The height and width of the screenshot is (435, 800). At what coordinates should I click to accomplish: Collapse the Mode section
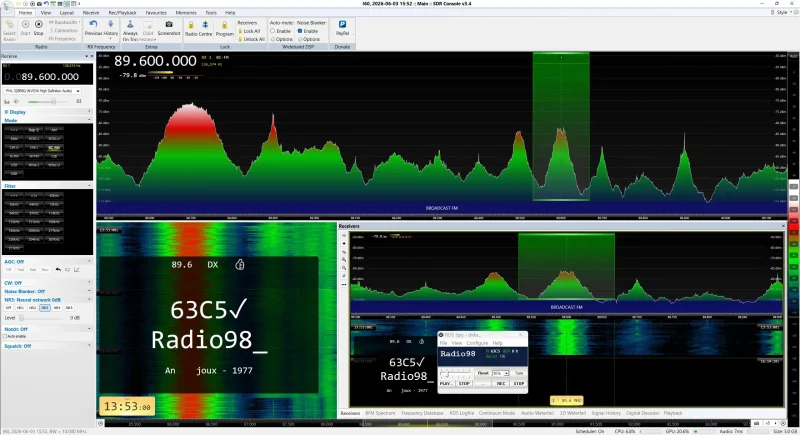pos(90,120)
